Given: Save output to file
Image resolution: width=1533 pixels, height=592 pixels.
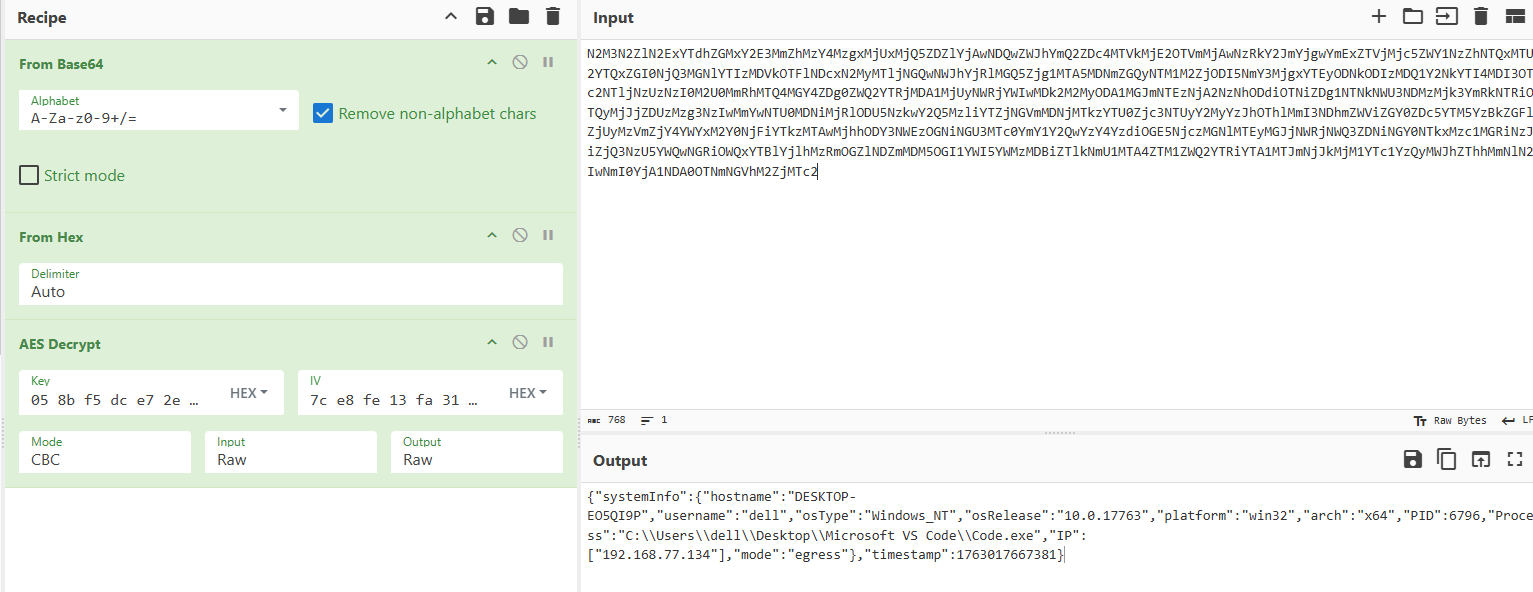Looking at the screenshot, I should point(1412,460).
